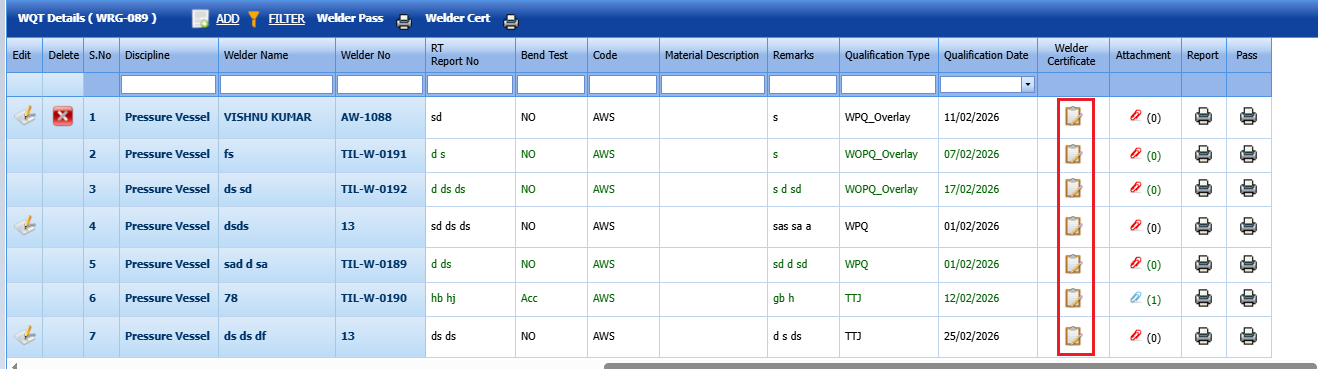Viewport: 1318px width, 369px height.
Task: Sort by Discipline column header
Action: tap(147, 55)
